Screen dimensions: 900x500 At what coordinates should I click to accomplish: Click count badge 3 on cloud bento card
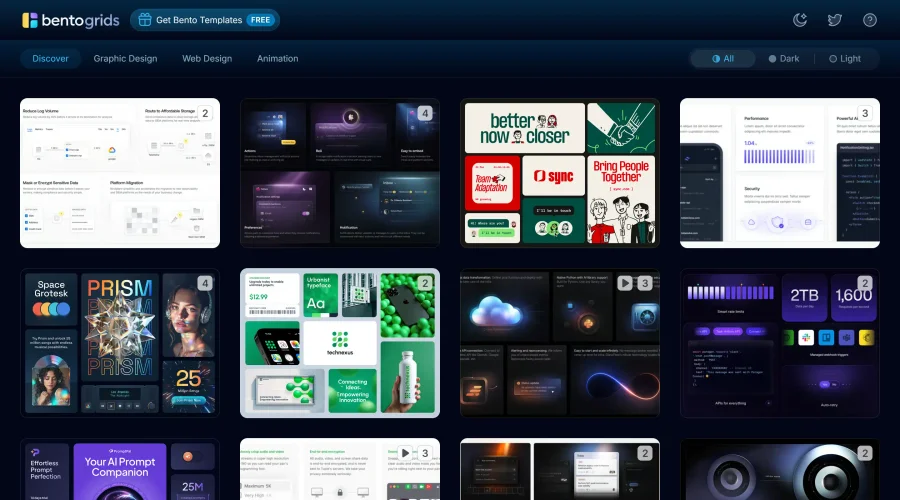pos(645,283)
